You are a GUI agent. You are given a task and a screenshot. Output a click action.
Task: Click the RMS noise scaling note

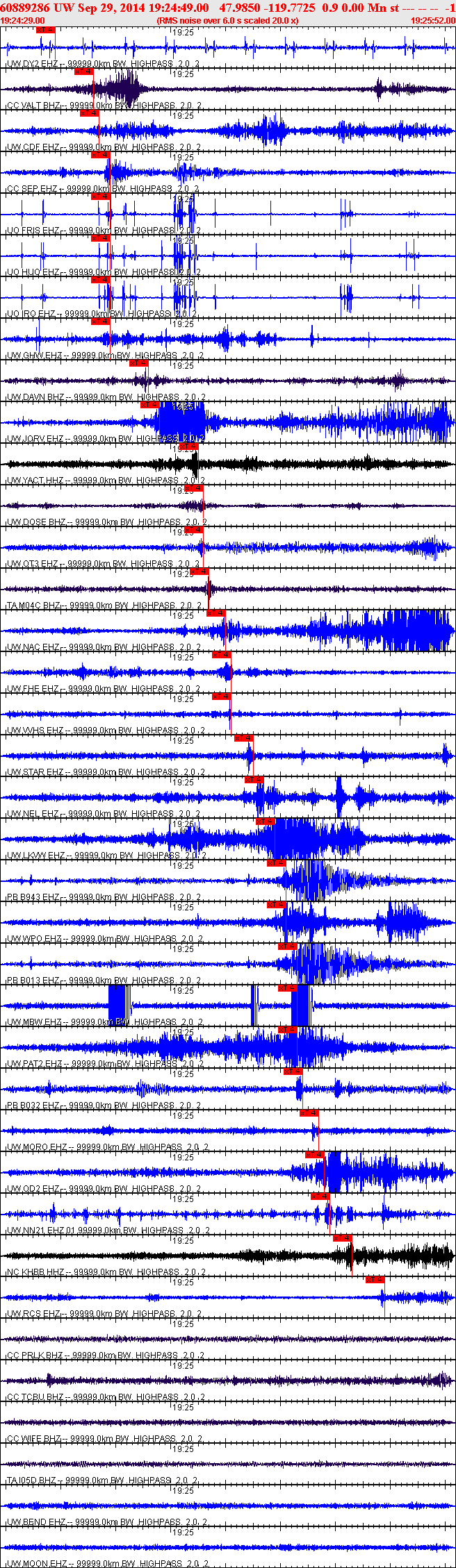click(228, 21)
